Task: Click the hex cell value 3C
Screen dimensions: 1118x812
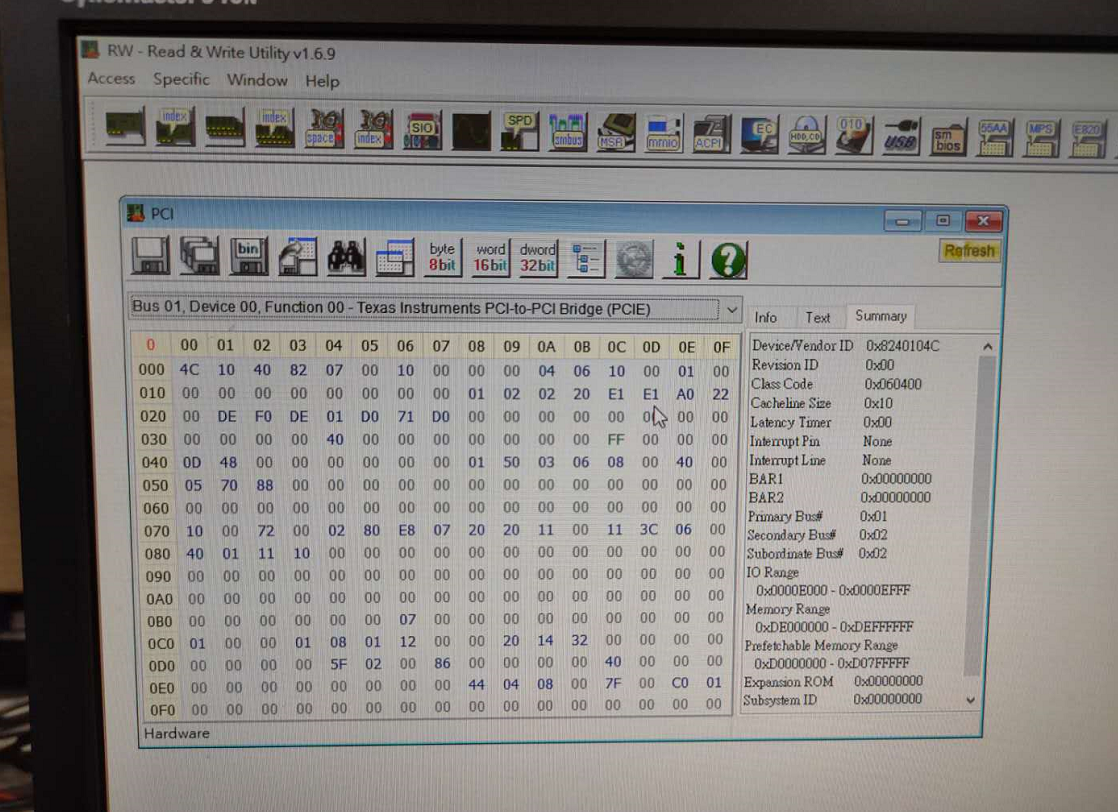Action: 648,530
